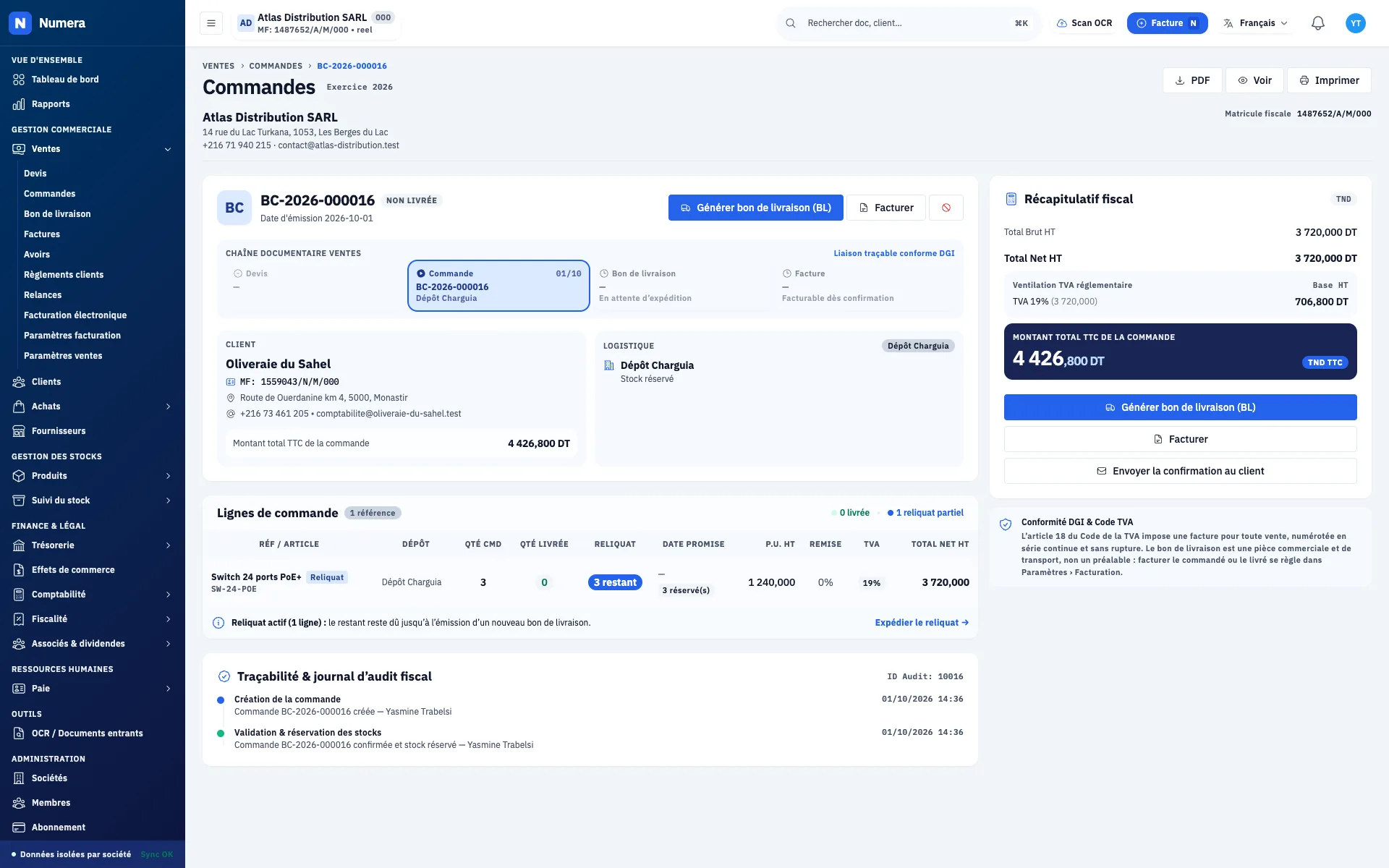Image resolution: width=1389 pixels, height=868 pixels.
Task: Click the PDF export button
Action: click(1192, 80)
